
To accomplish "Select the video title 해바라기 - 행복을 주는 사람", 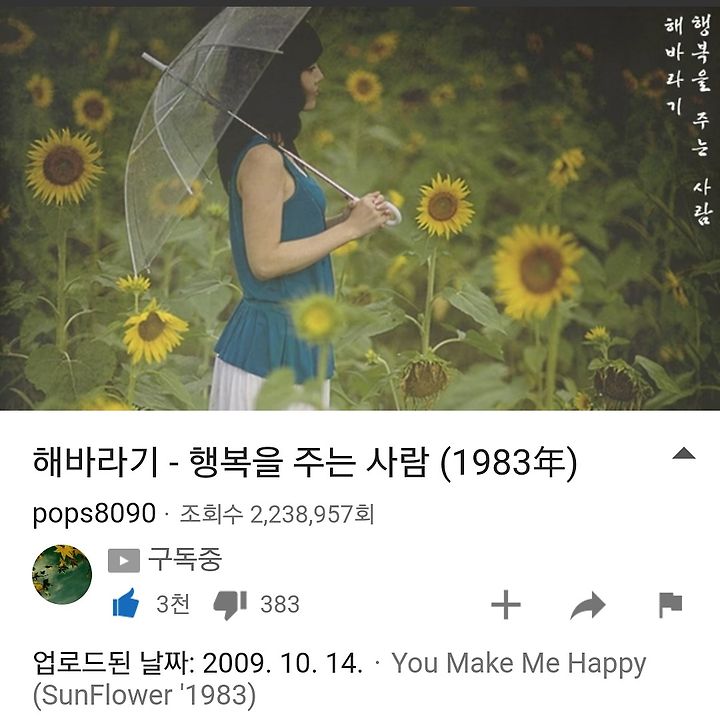I will pos(304,462).
